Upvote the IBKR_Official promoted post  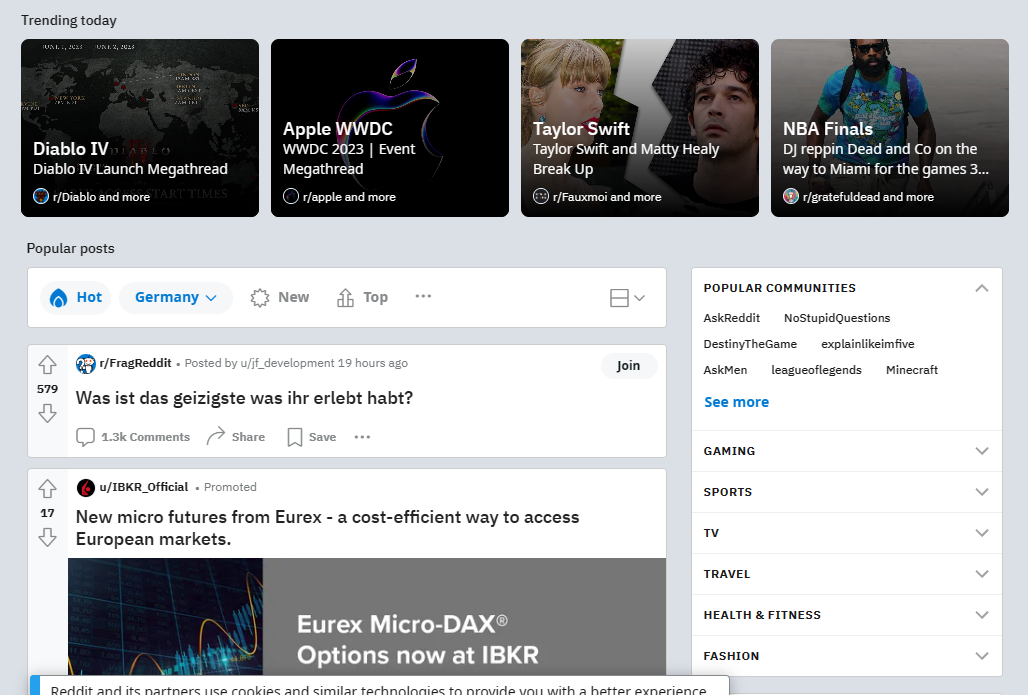47,488
